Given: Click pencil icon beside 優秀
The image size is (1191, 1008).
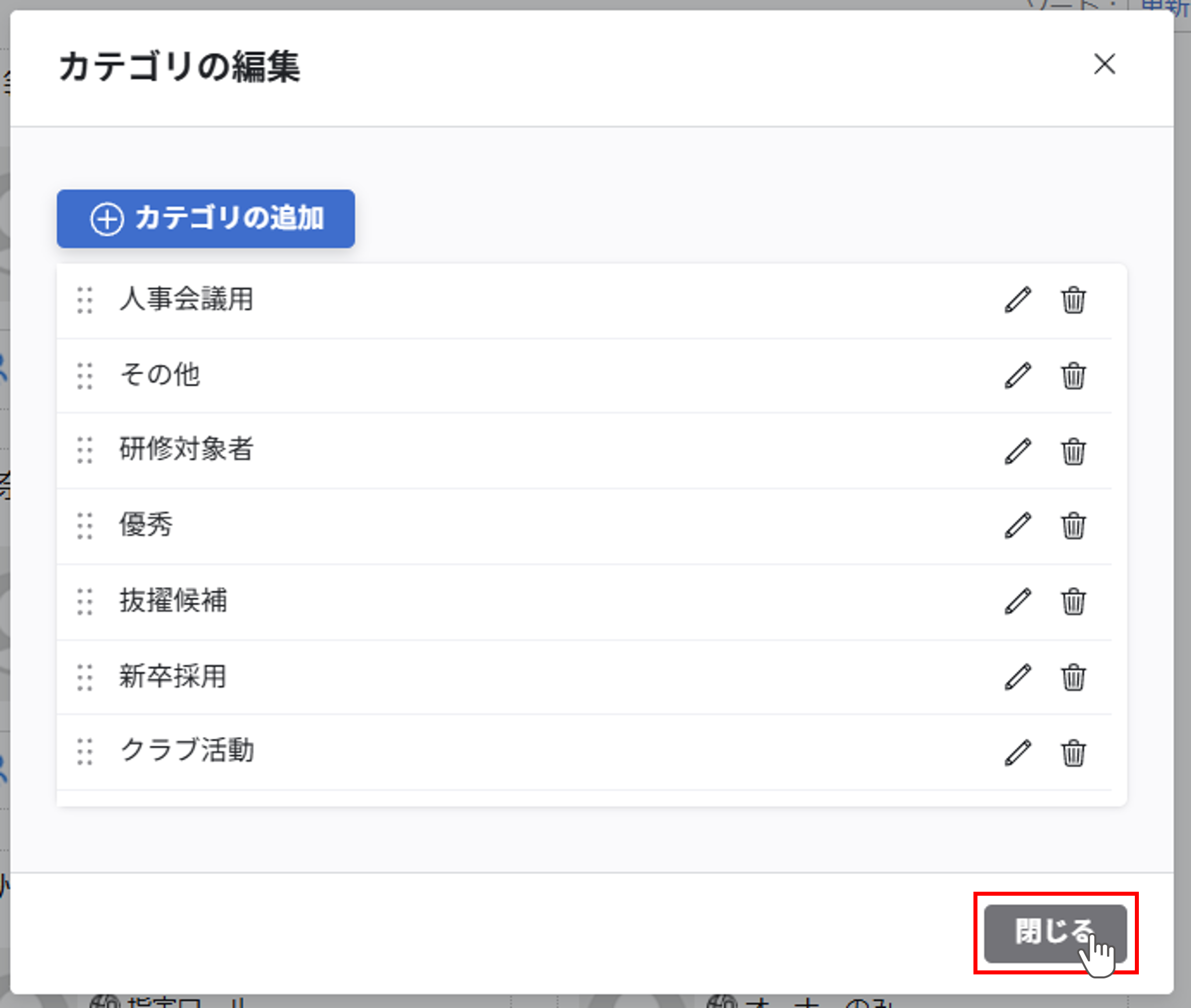Looking at the screenshot, I should [x=1018, y=526].
